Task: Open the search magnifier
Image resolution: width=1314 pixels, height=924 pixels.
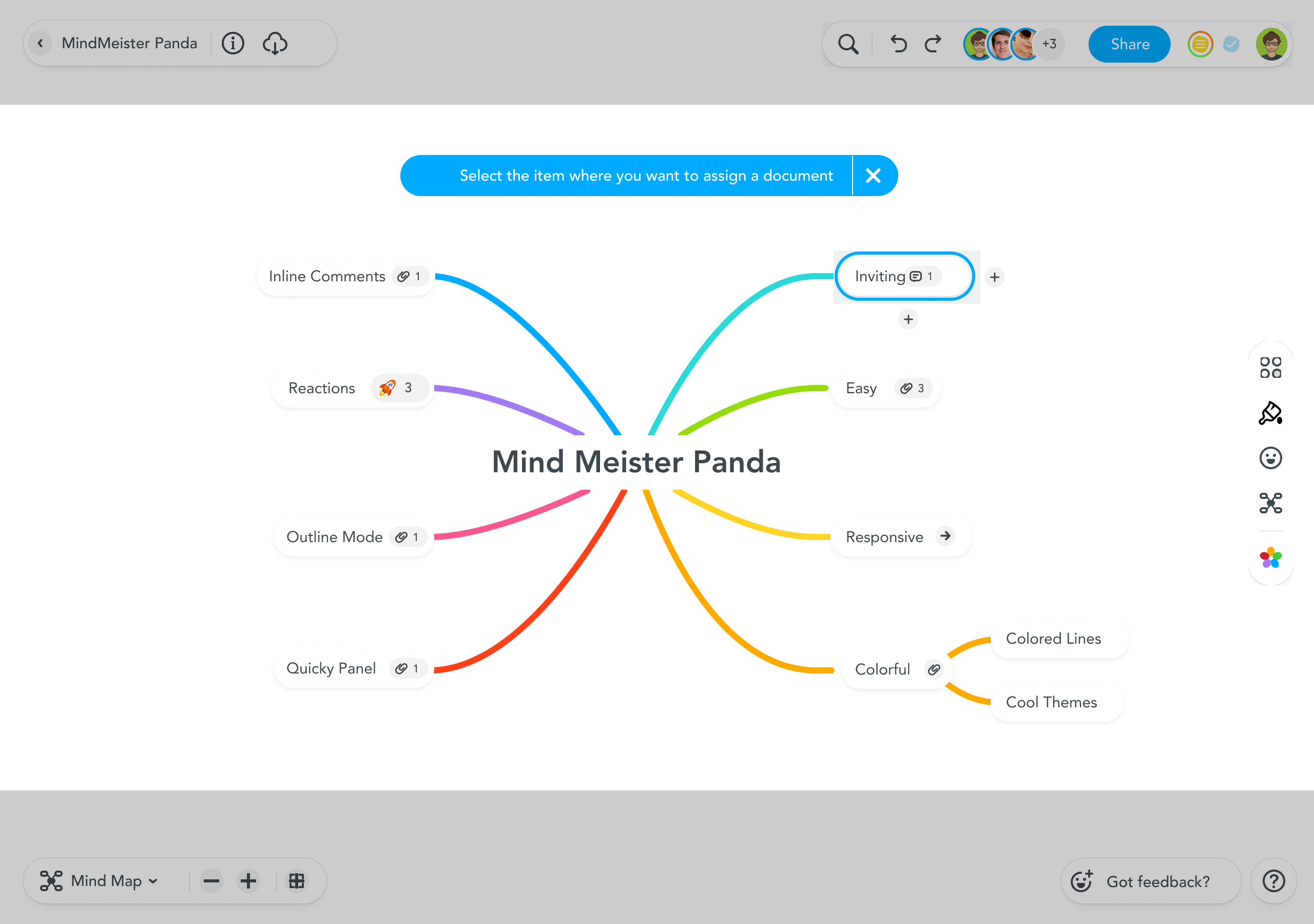Action: [x=847, y=44]
